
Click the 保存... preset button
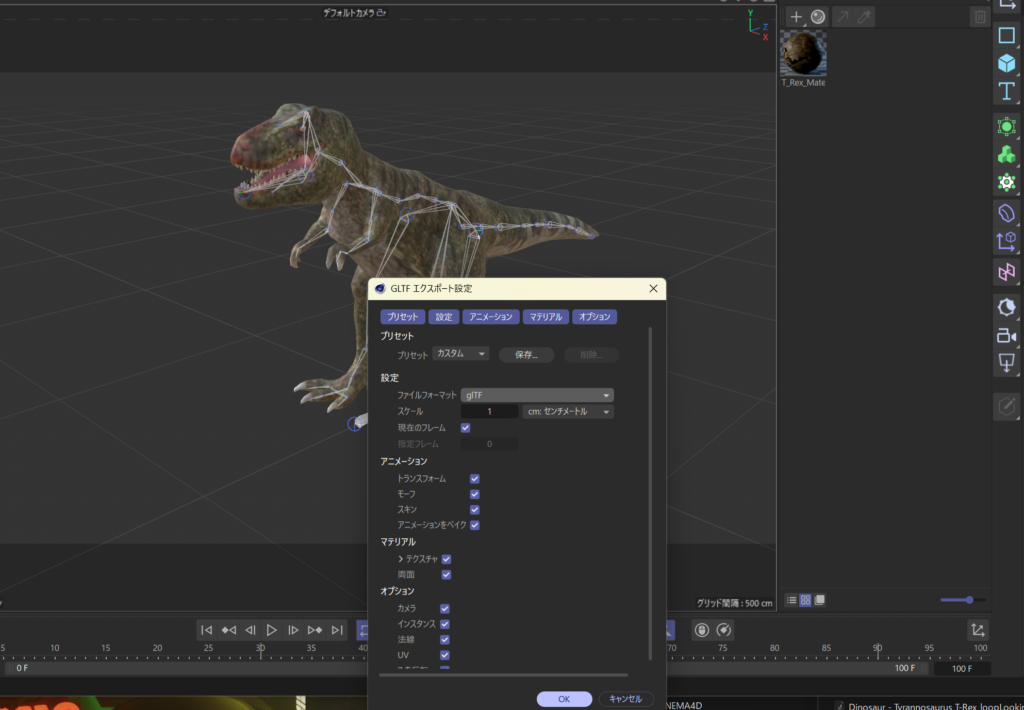coord(526,354)
